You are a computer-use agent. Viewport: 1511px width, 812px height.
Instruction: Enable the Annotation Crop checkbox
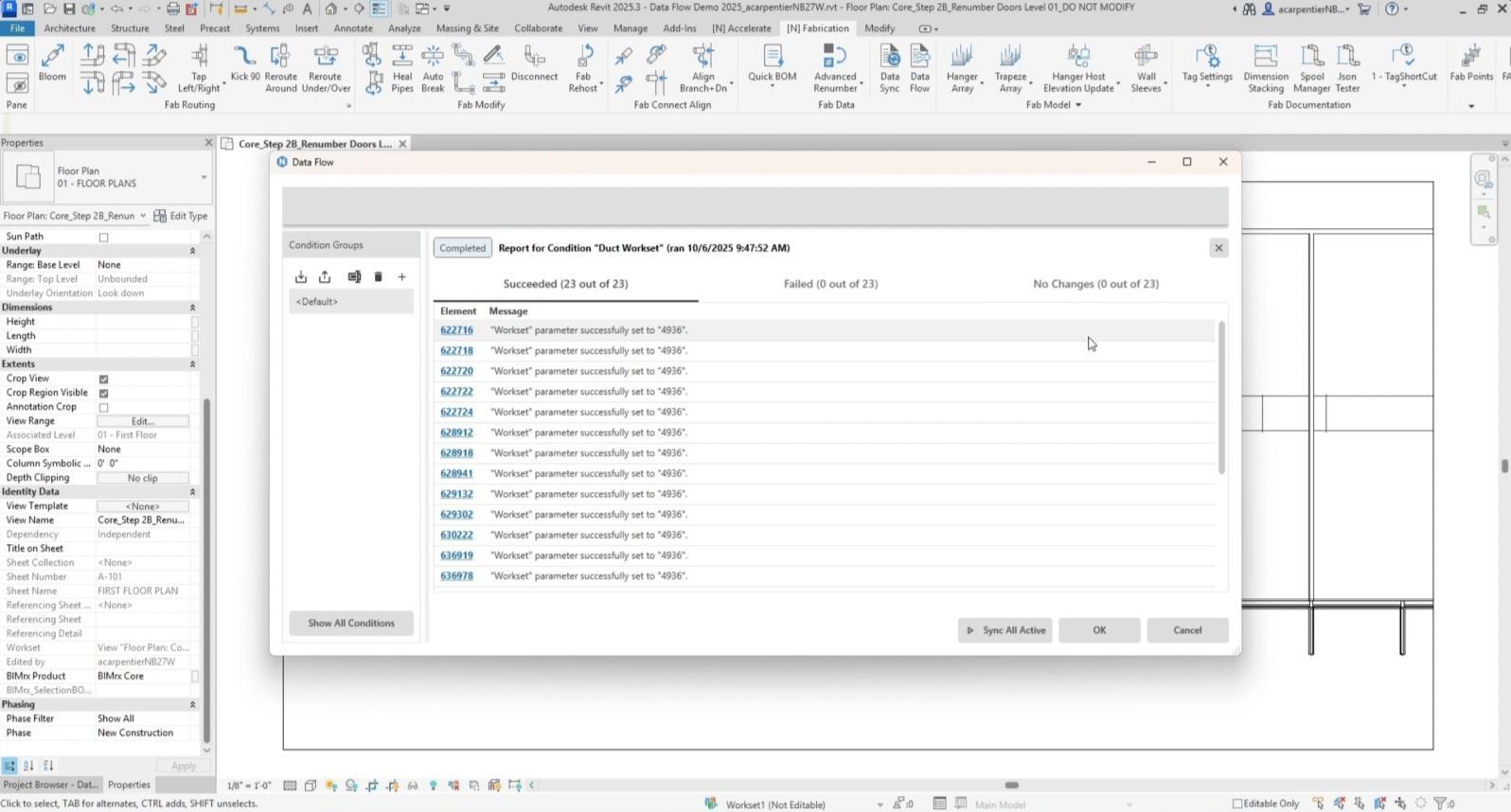pyautogui.click(x=103, y=408)
